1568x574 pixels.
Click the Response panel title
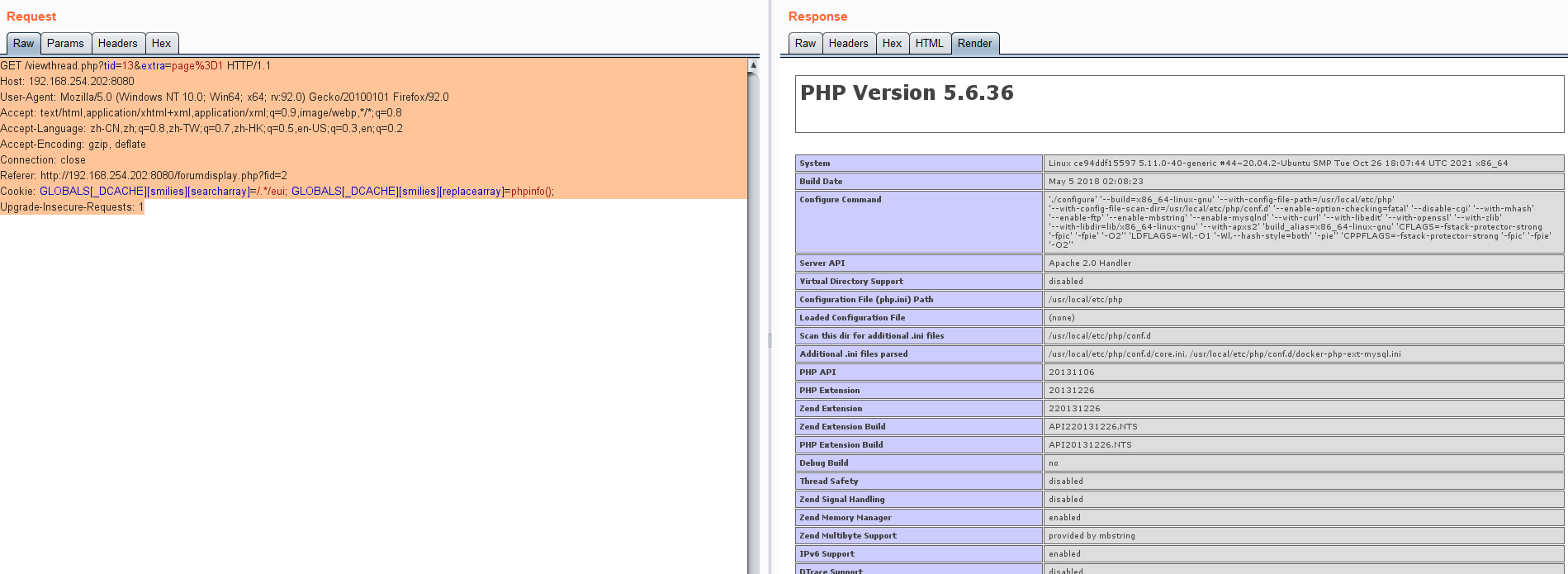817,17
